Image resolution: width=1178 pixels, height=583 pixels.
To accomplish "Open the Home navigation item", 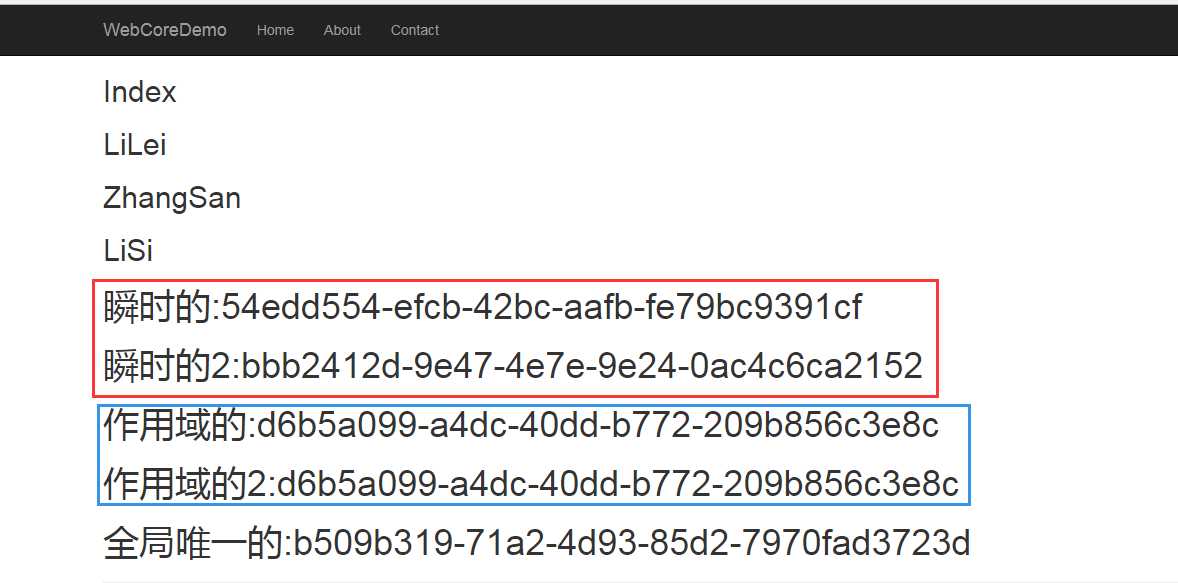I will tap(275, 30).
